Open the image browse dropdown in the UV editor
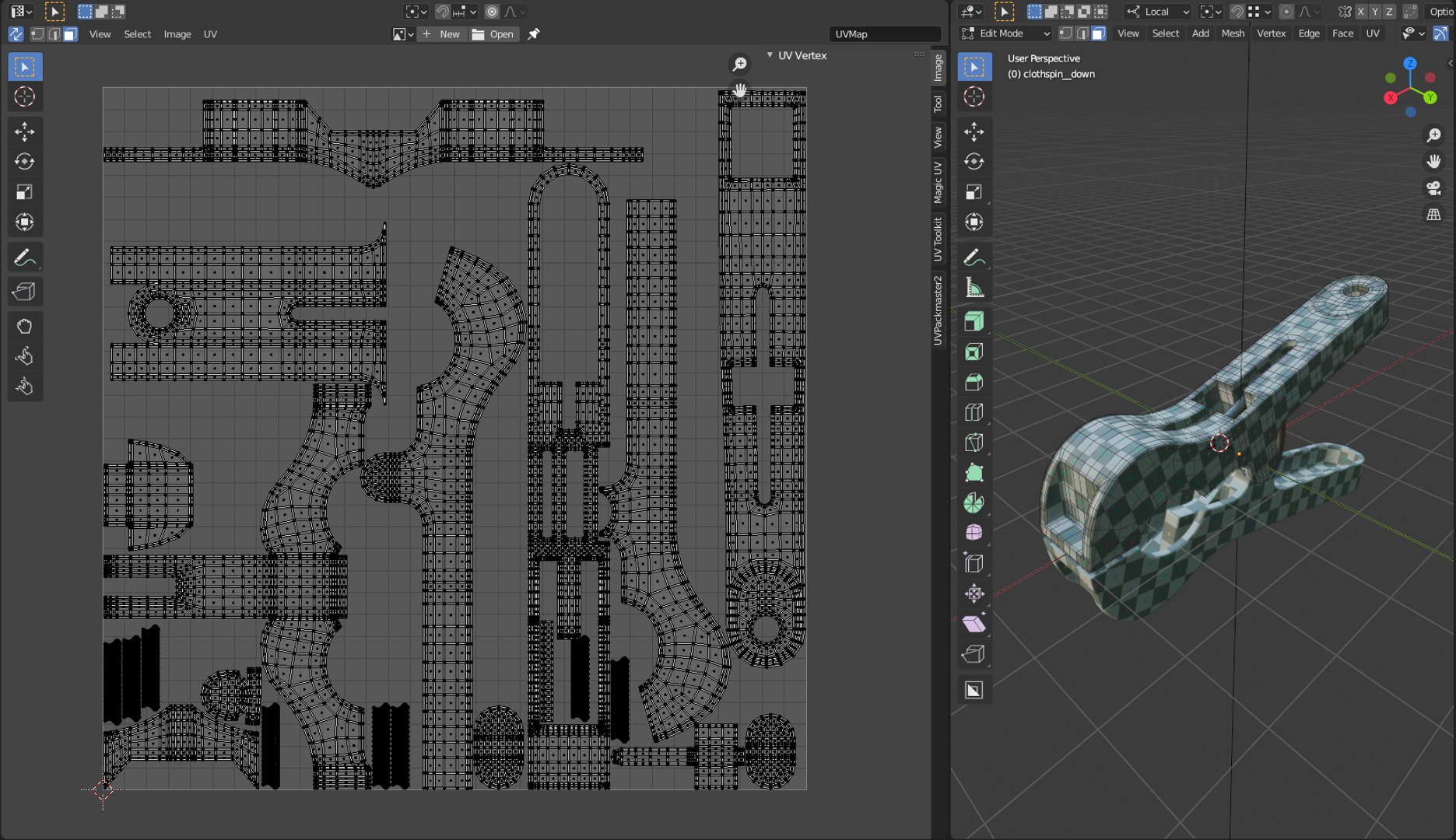This screenshot has height=840, width=1456. coord(402,34)
